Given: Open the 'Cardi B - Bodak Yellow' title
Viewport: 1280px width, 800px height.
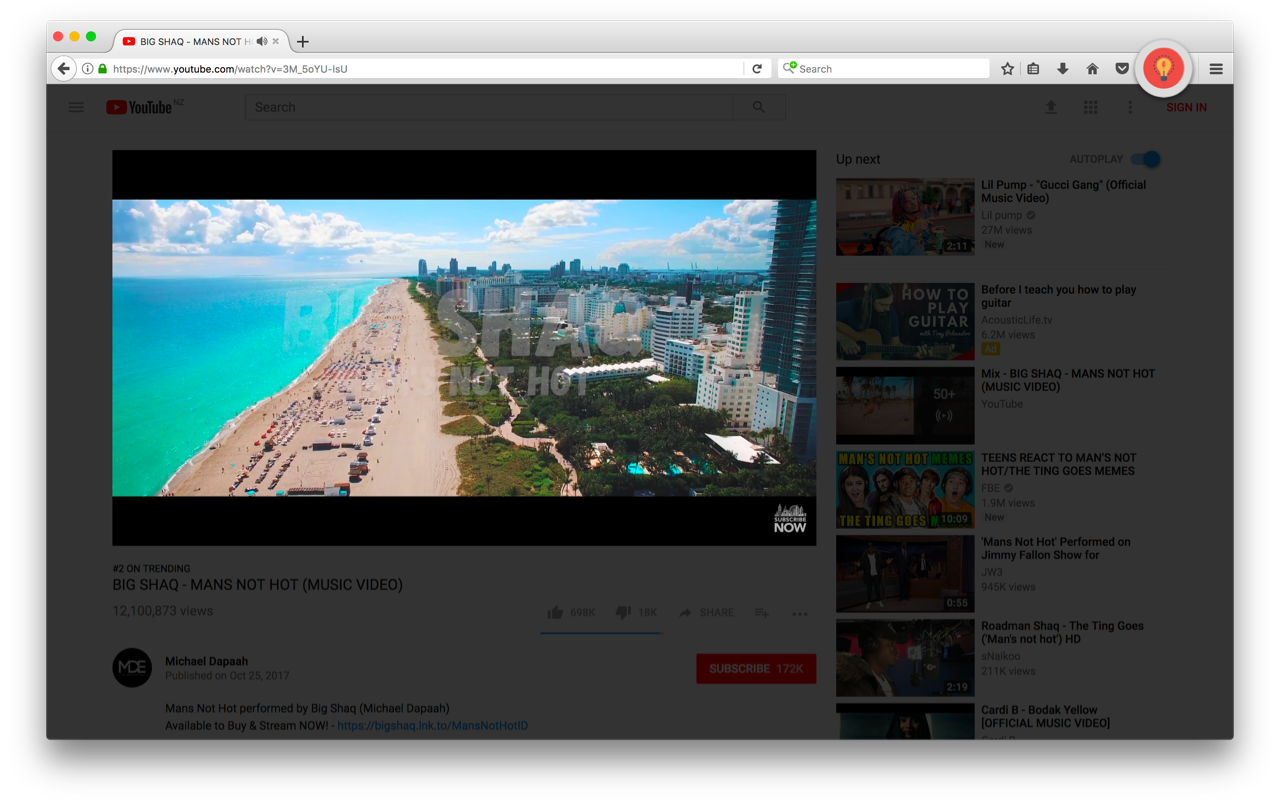Looking at the screenshot, I should tap(1045, 716).
